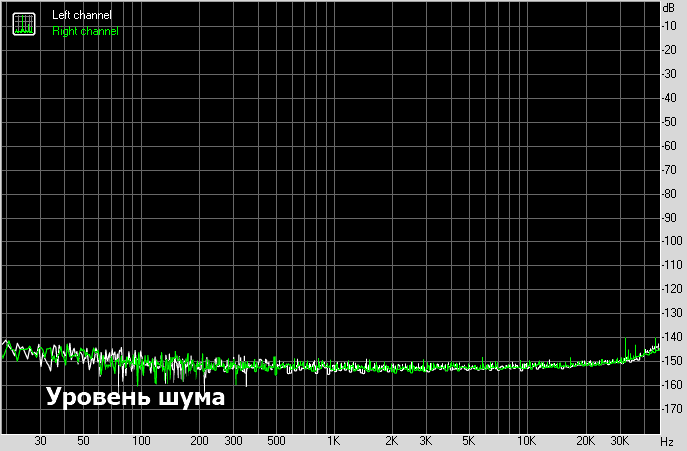The width and height of the screenshot is (687, 451).
Task: Click the 5K frequency axis label
Action: [468, 441]
